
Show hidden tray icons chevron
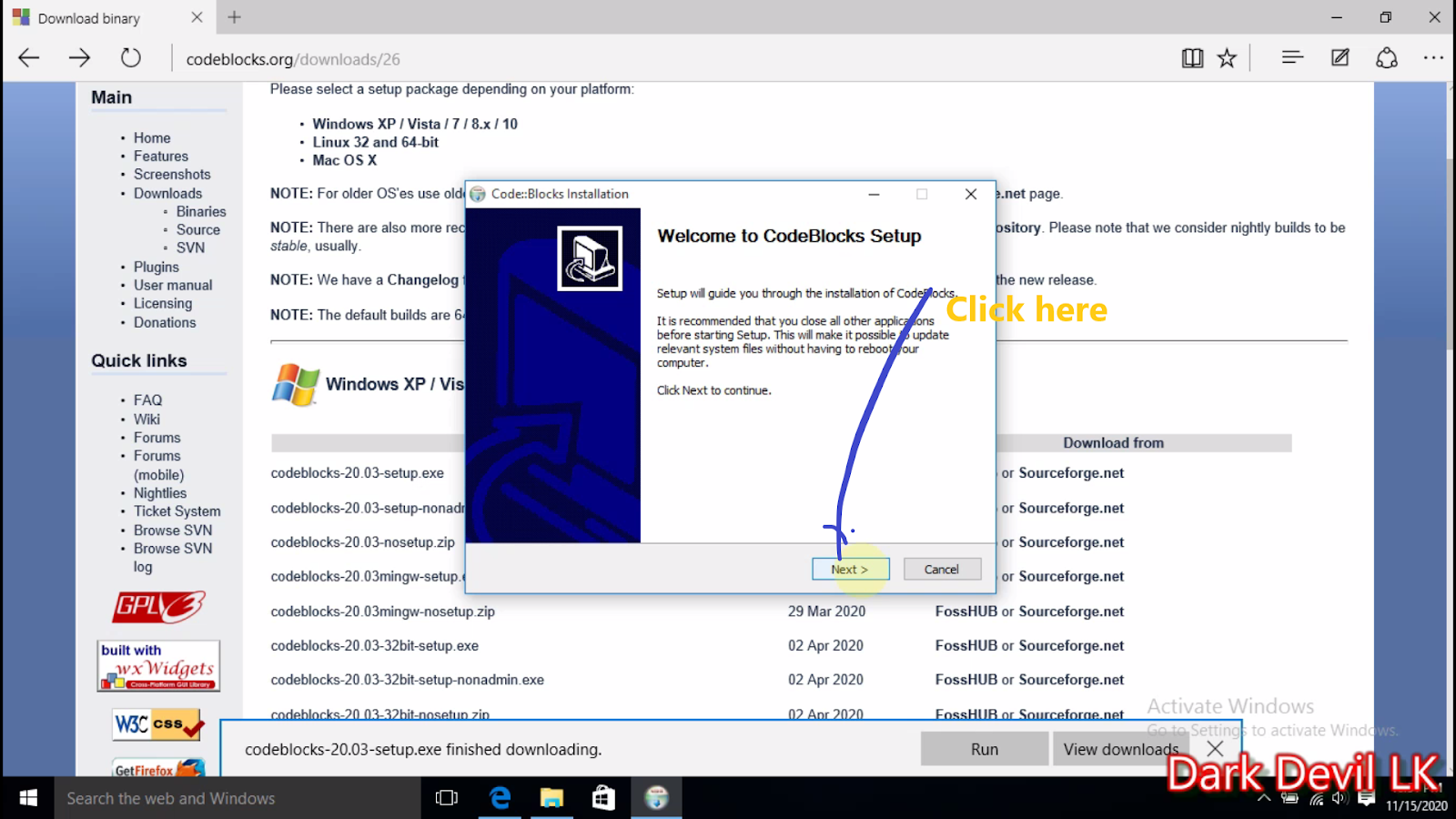pos(1264,798)
